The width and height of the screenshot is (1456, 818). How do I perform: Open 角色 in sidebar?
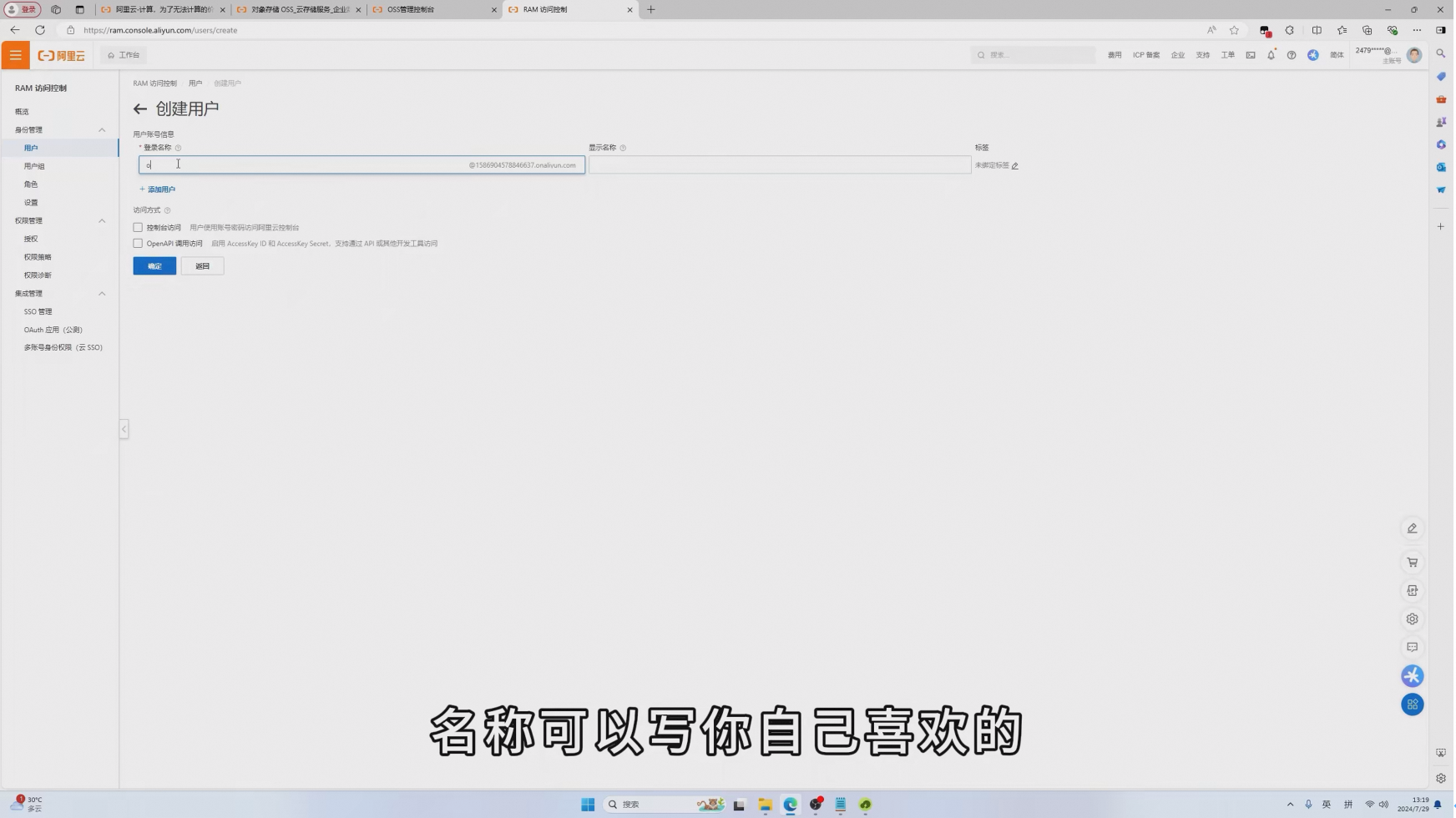coord(31,184)
